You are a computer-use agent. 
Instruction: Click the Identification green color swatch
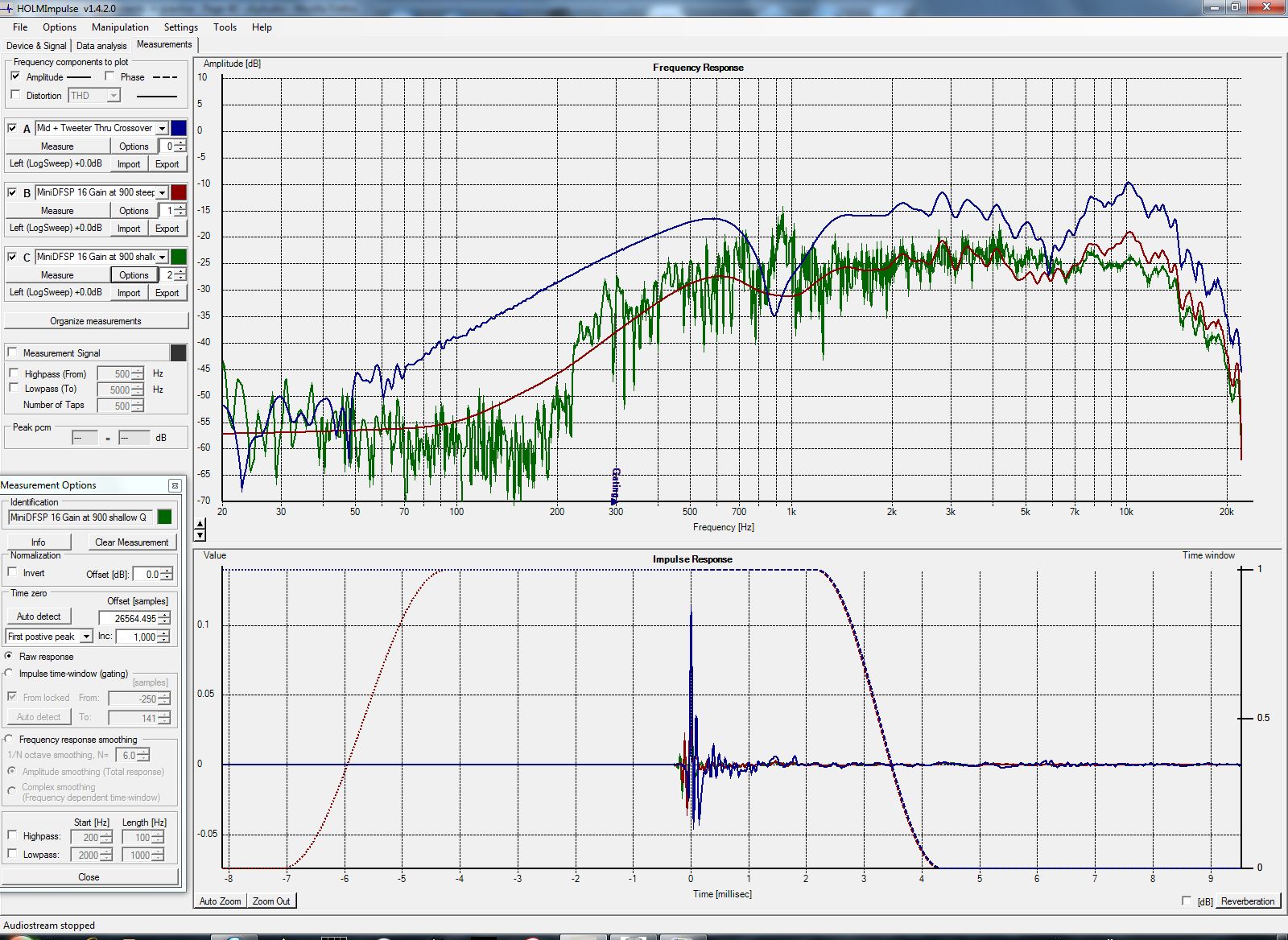point(164,517)
